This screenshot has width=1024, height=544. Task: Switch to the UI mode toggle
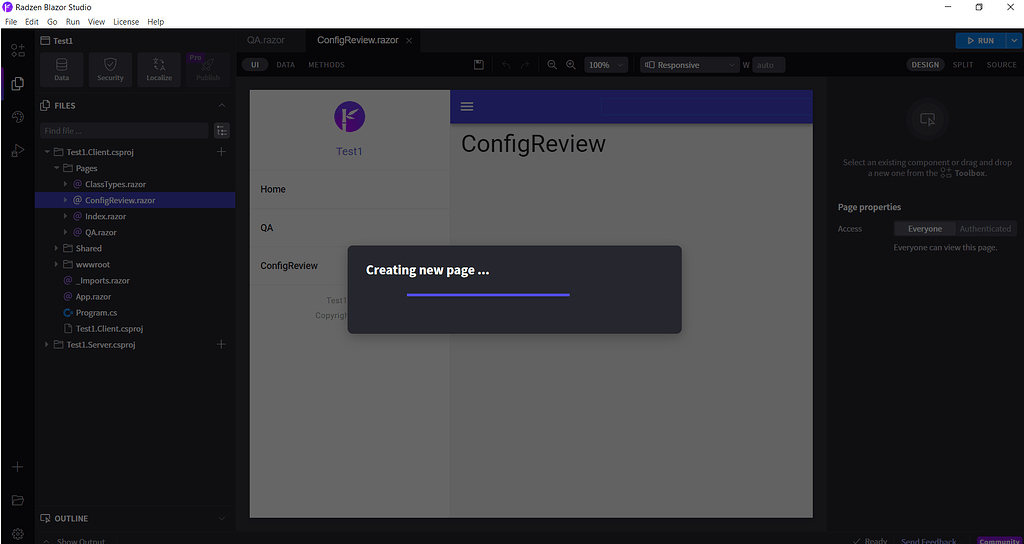pos(255,65)
